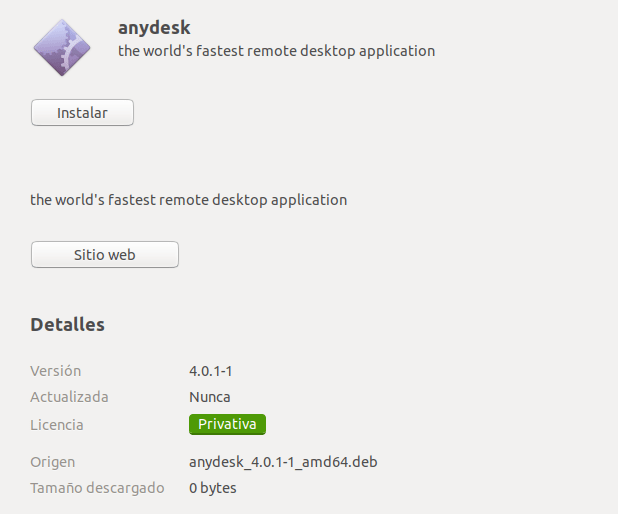Open the Sitio web link button

105,255
